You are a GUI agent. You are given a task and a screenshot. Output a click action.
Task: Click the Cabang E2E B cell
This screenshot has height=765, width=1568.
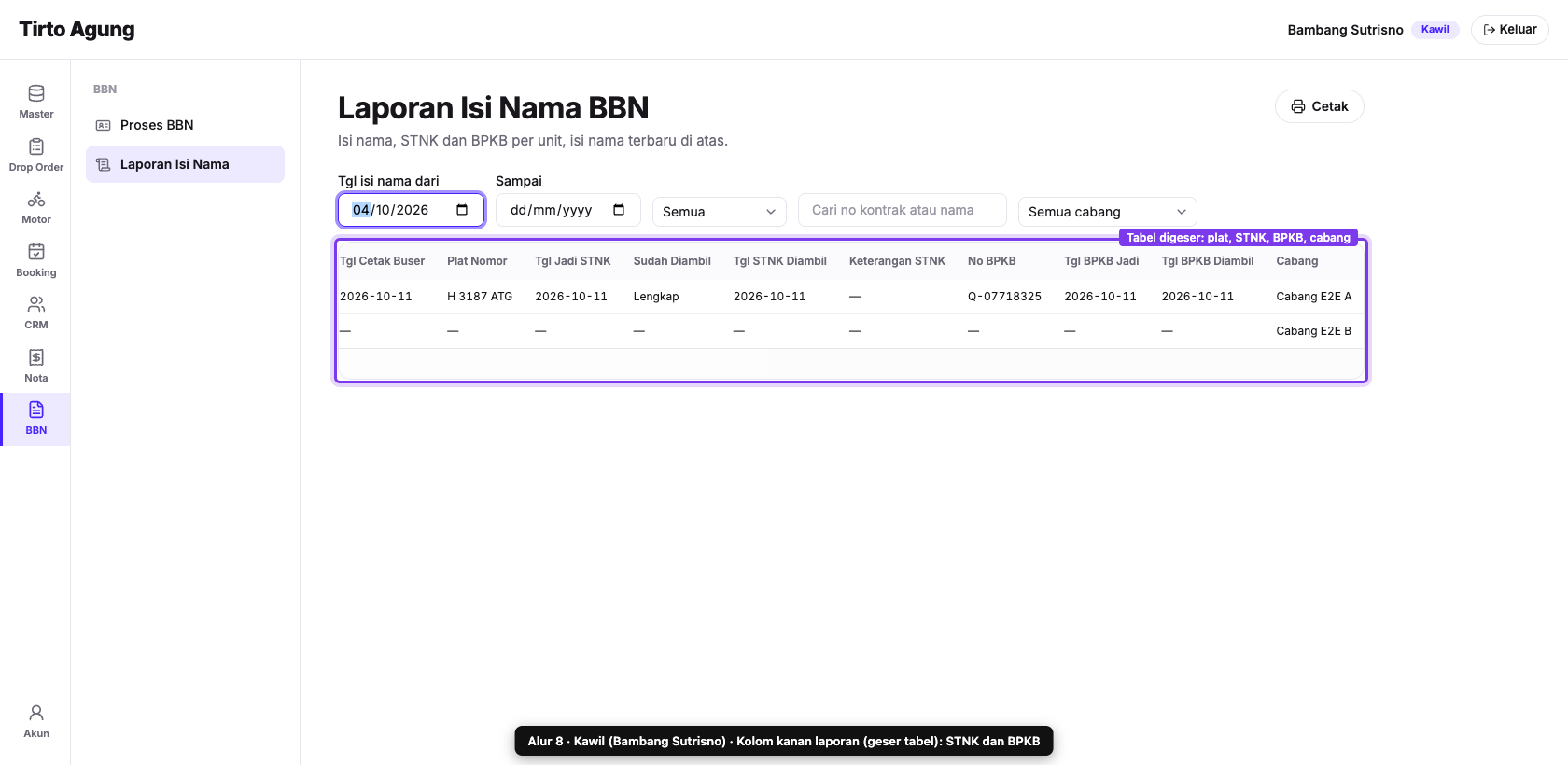click(x=1314, y=331)
